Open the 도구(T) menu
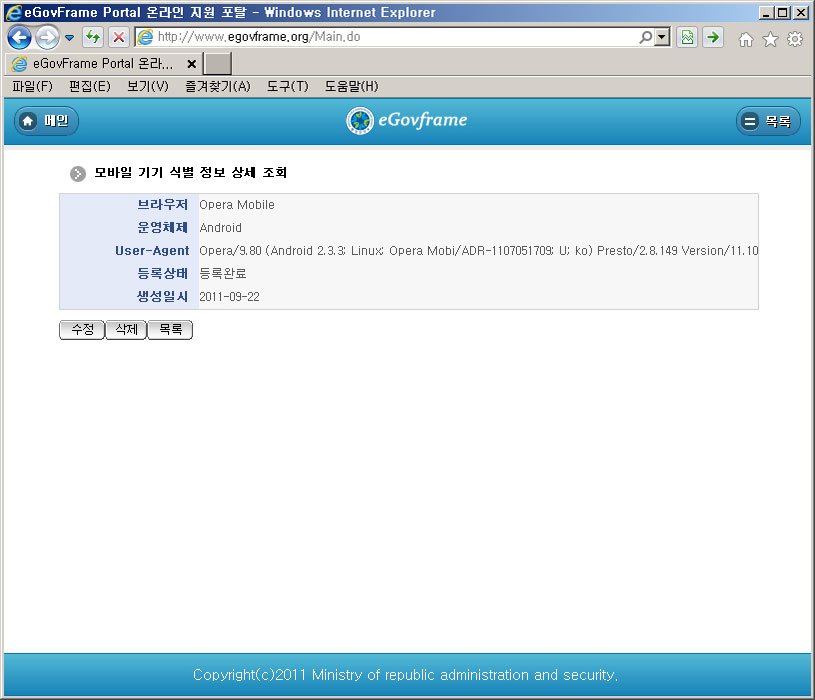 tap(287, 87)
